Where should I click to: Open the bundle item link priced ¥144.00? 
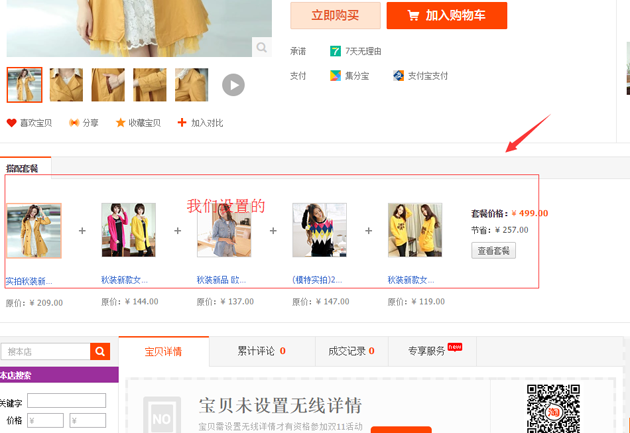[128, 281]
